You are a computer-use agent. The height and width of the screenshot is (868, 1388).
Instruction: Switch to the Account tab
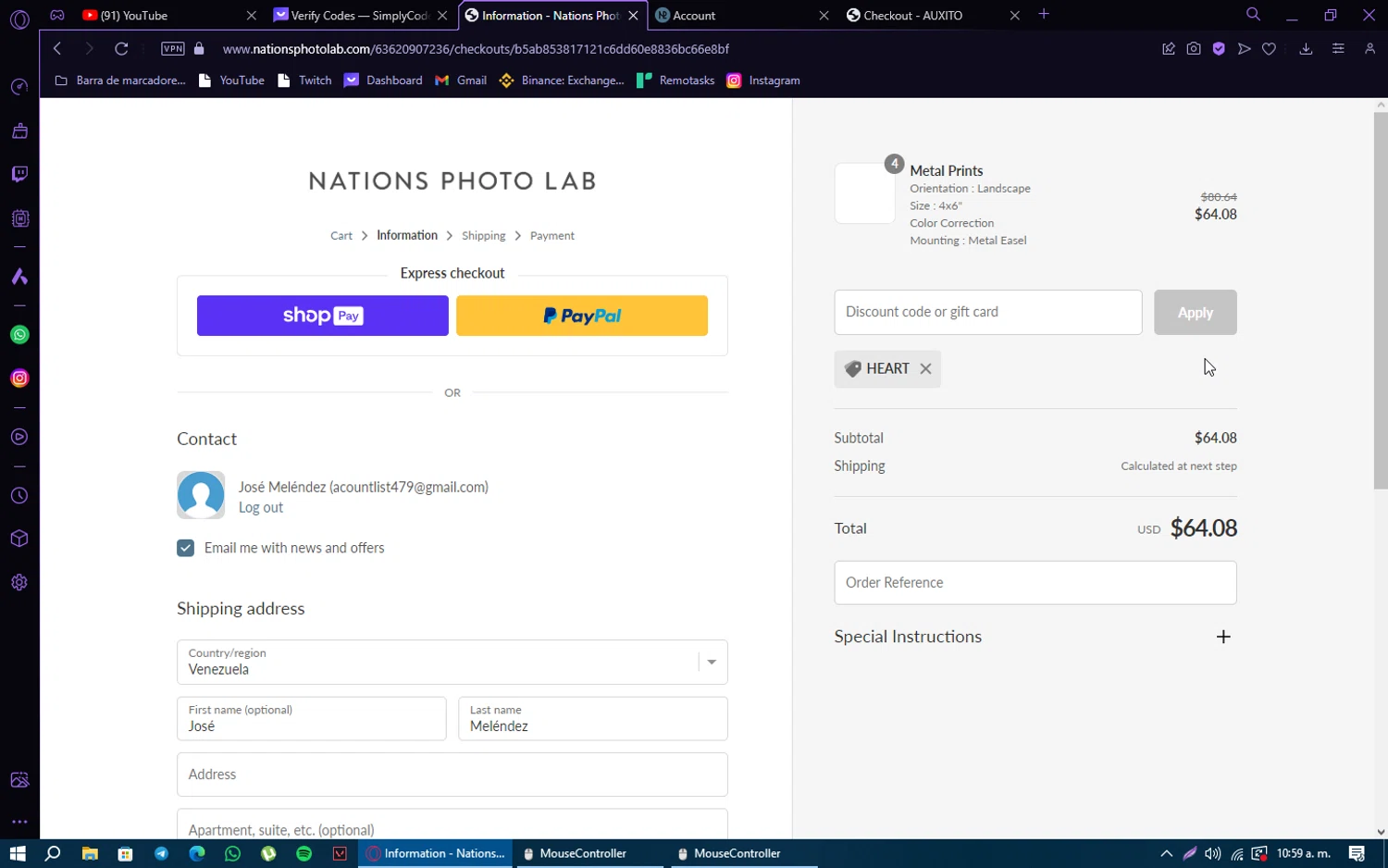[x=740, y=16]
